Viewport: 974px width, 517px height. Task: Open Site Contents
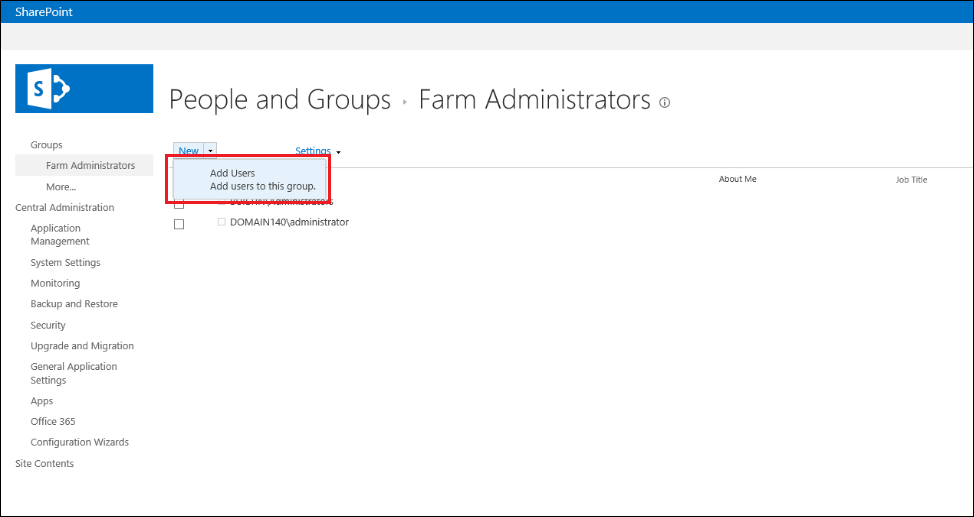(x=45, y=464)
